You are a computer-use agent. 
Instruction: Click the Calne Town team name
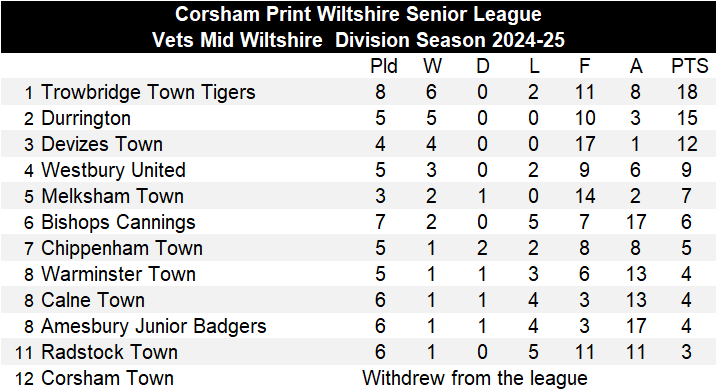coord(93,301)
